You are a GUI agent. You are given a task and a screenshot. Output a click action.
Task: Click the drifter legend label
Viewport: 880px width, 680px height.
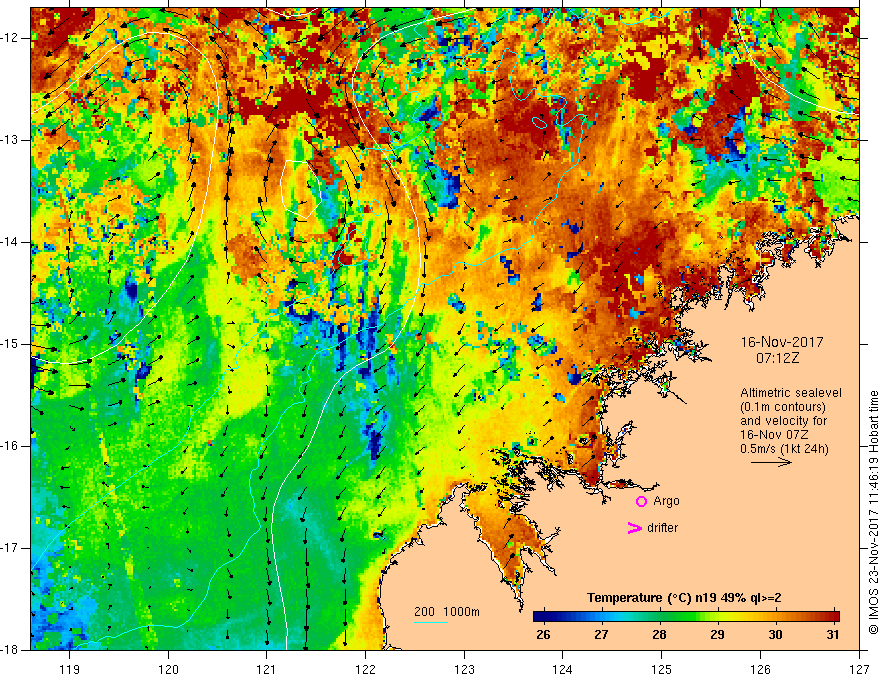(662, 528)
